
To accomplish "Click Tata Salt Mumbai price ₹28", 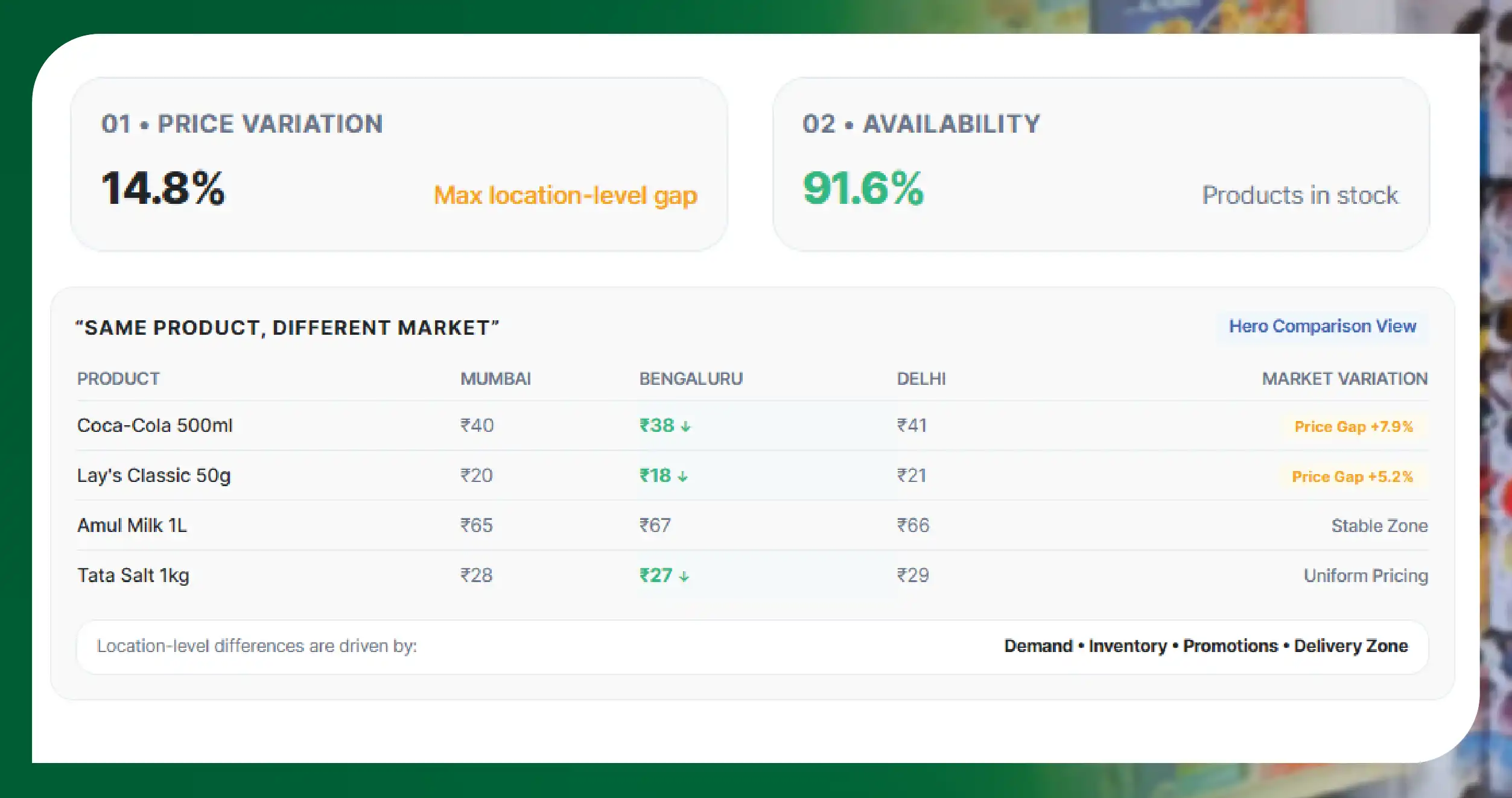I will 477,575.
